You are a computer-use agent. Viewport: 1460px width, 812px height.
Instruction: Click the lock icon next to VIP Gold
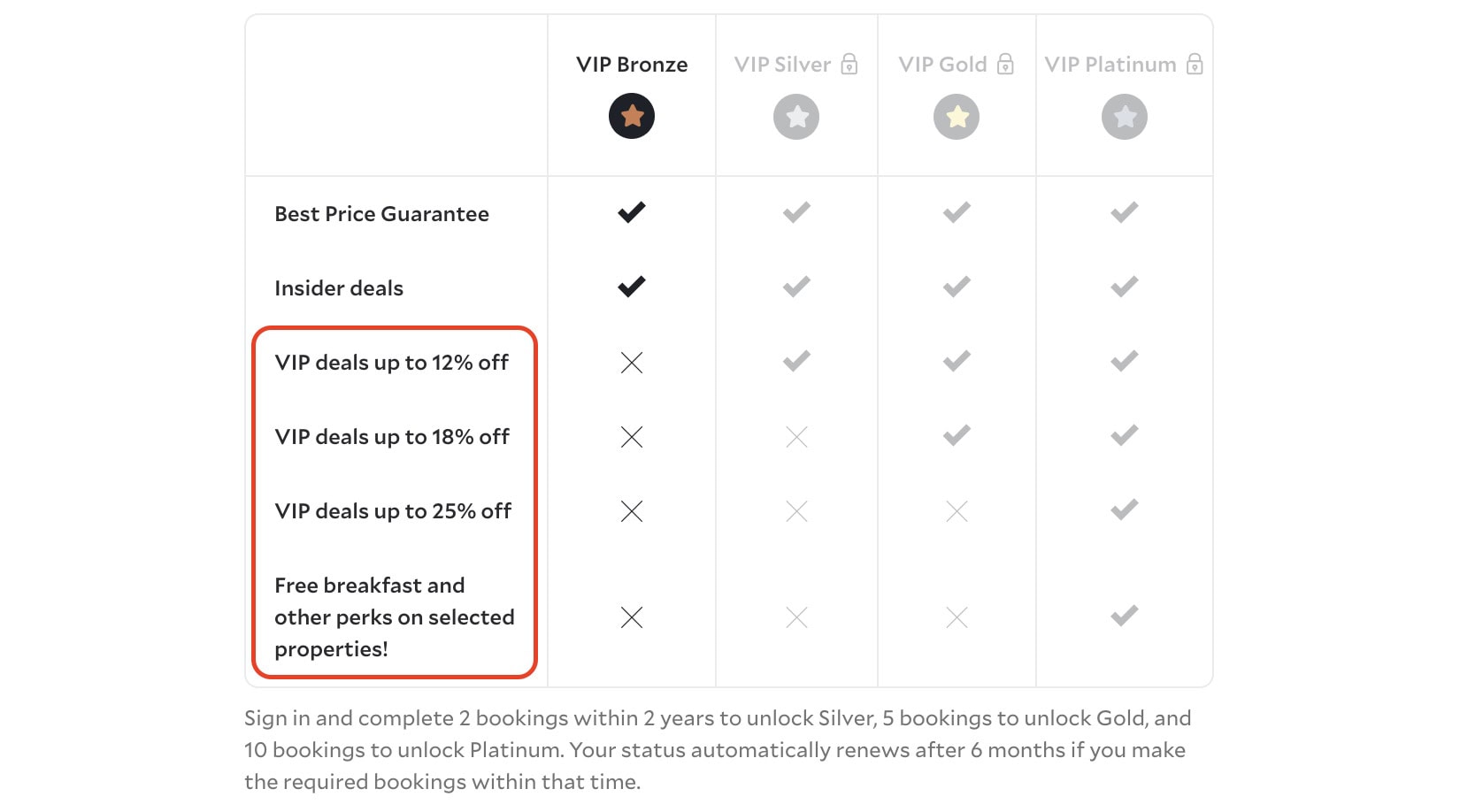coord(1005,64)
